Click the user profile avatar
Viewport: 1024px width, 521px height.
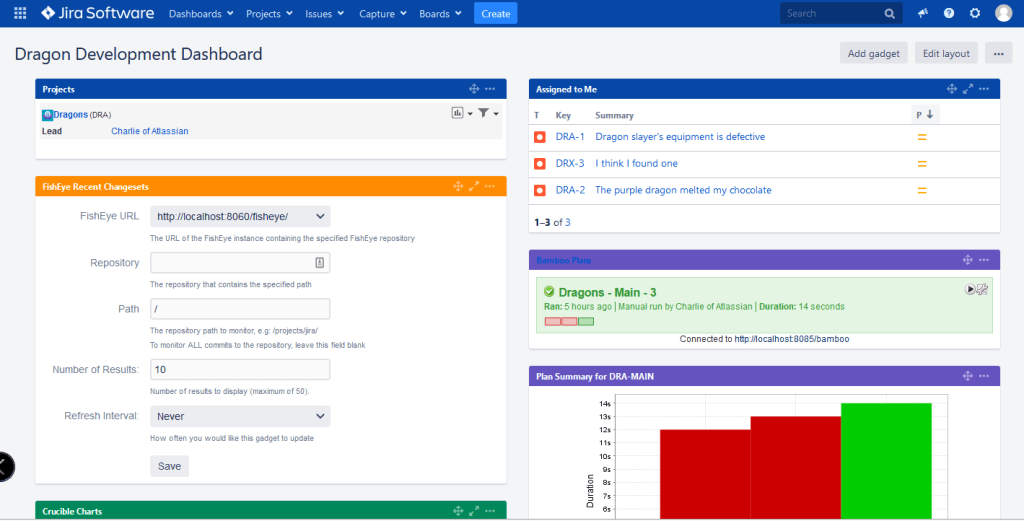tap(1003, 14)
